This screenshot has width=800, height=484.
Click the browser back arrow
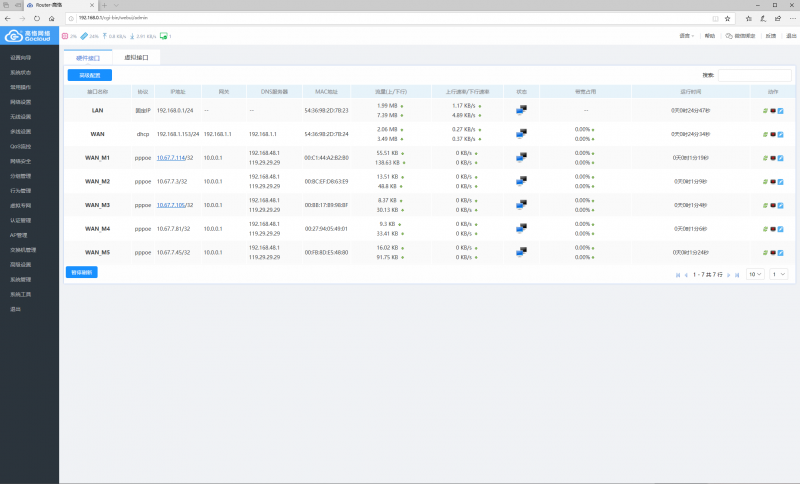coord(8,18)
